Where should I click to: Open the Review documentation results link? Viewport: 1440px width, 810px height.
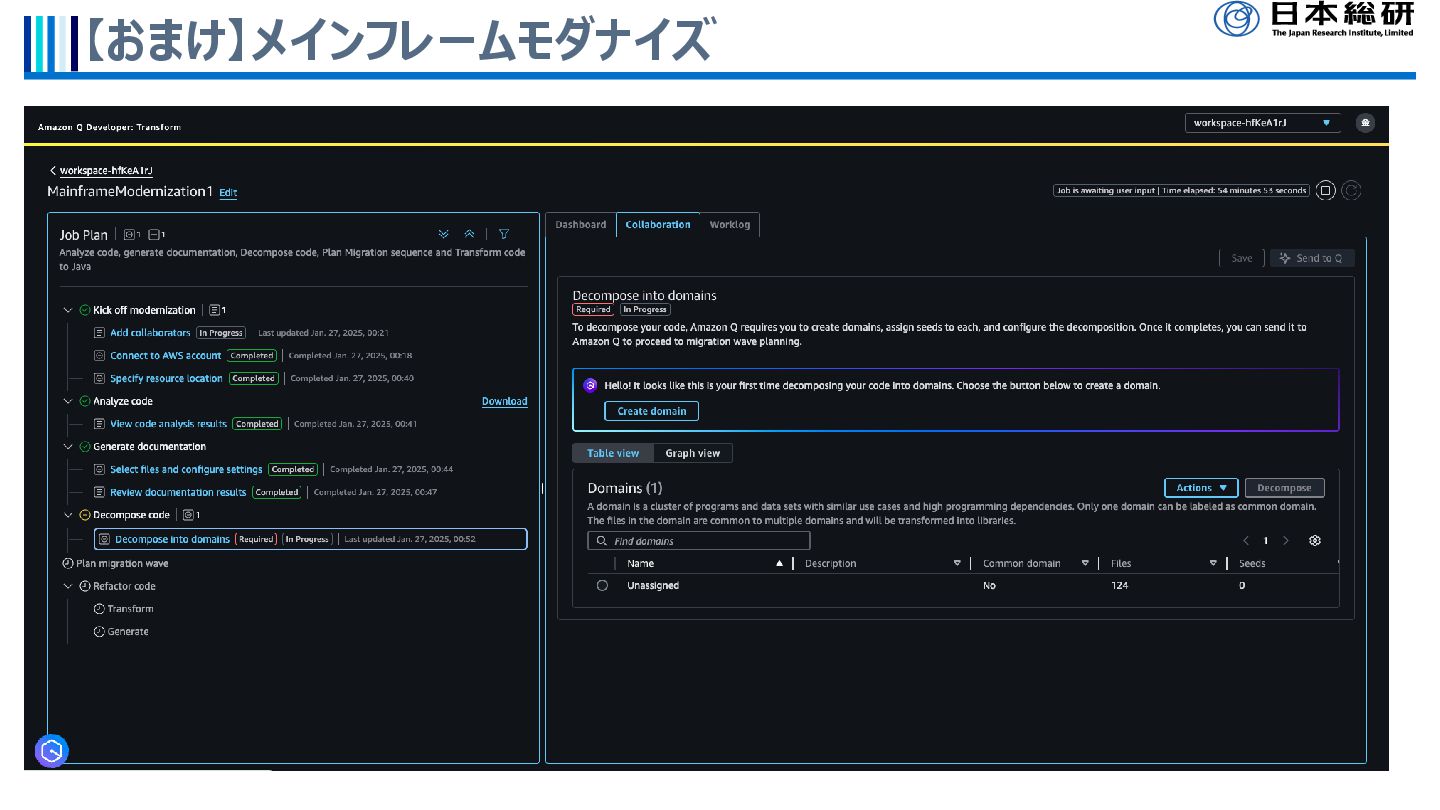[178, 492]
